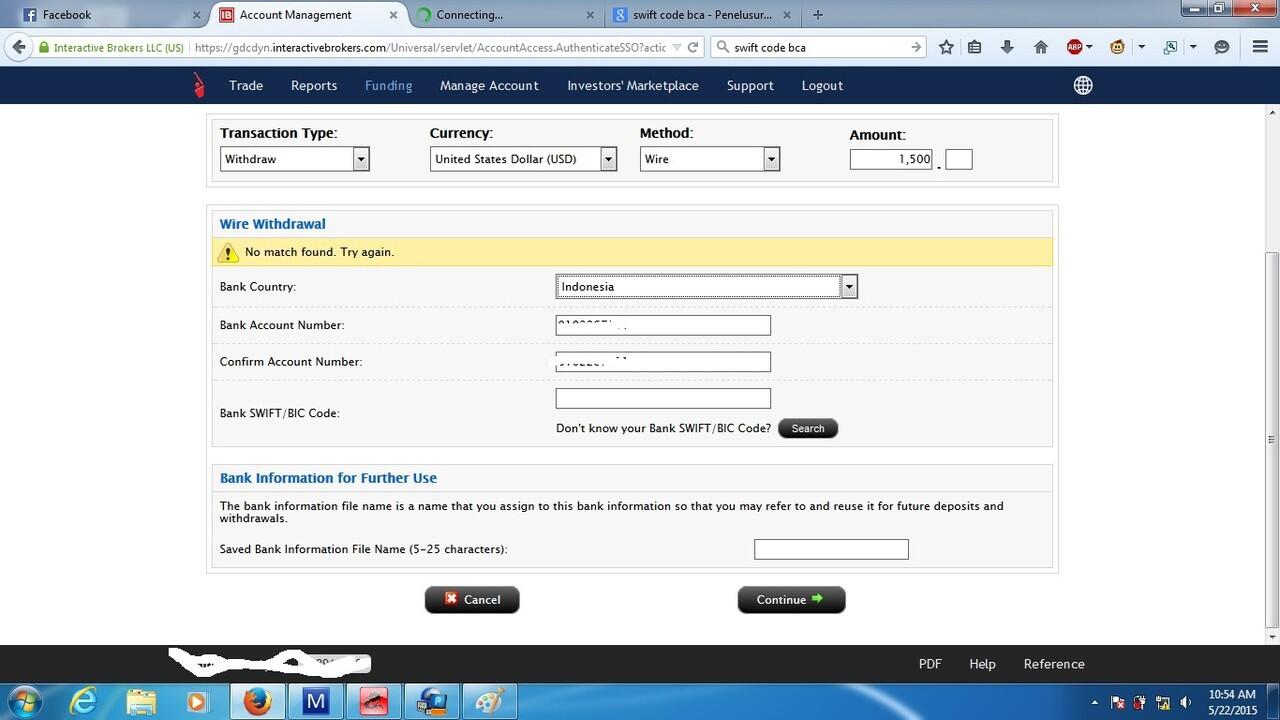The width and height of the screenshot is (1280, 720).
Task: Click the Continue button
Action: 791,600
